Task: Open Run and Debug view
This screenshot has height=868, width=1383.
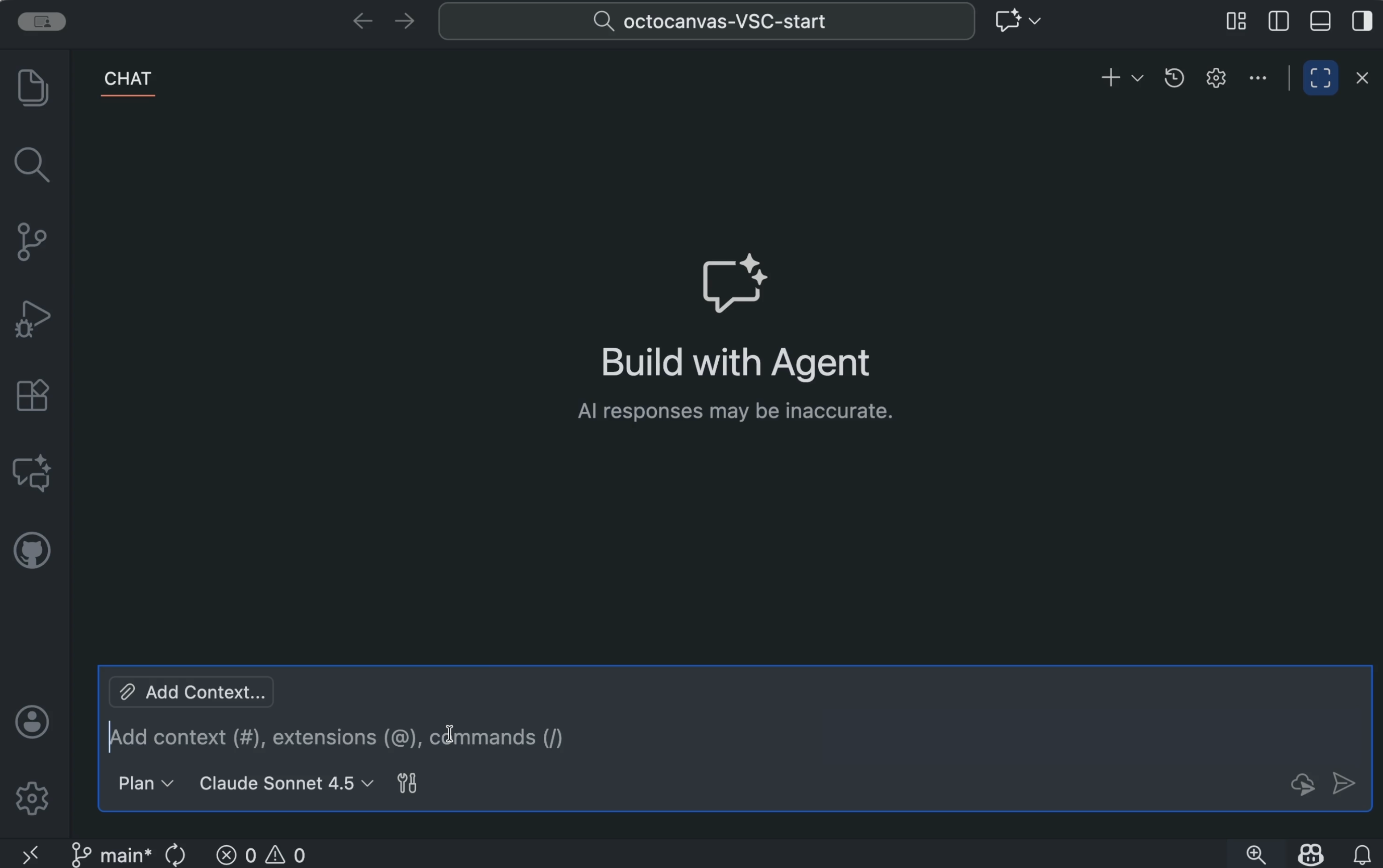Action: (x=32, y=318)
